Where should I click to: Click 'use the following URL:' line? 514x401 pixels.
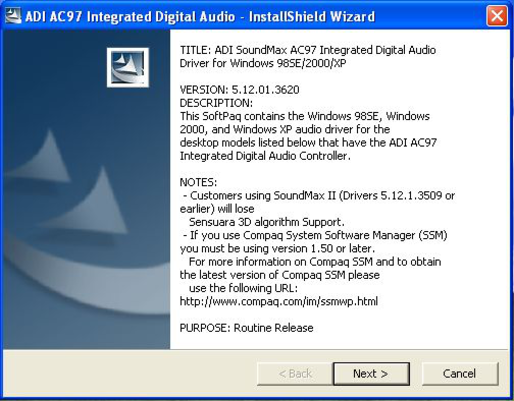(243, 288)
